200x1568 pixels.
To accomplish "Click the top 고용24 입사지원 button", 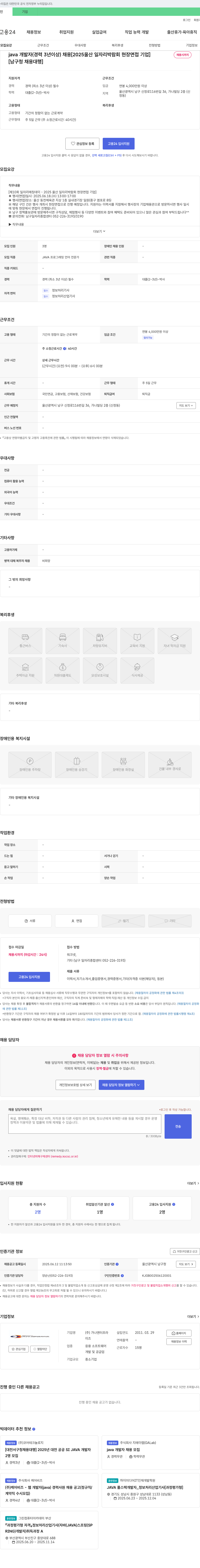I will (119, 144).
